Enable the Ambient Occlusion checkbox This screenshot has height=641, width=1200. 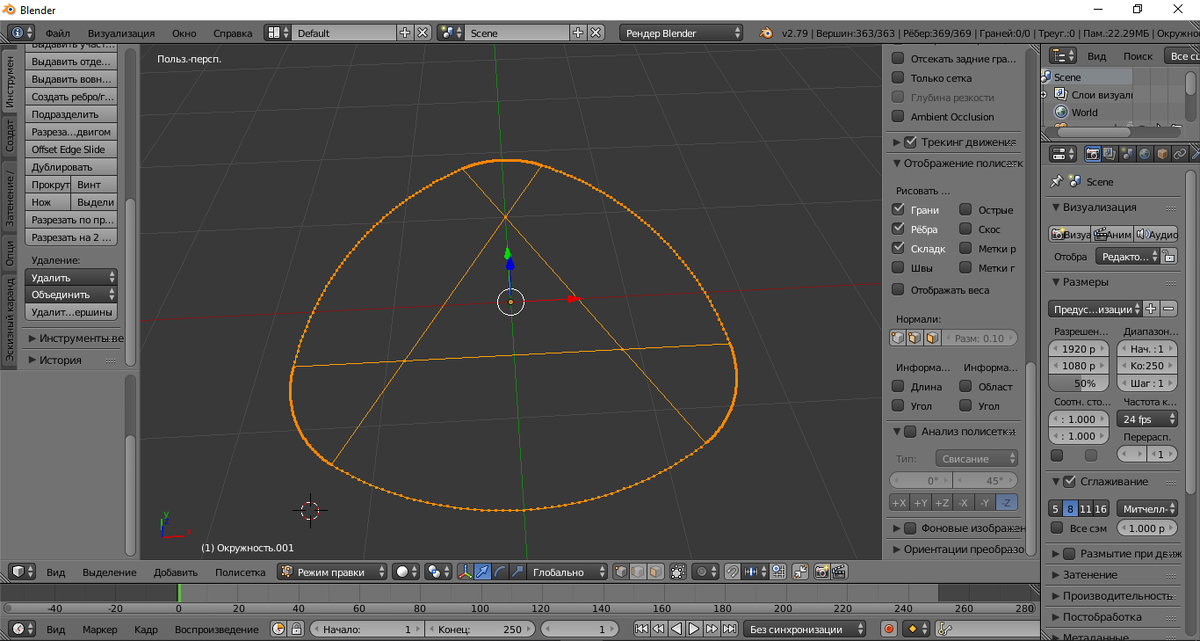898,117
